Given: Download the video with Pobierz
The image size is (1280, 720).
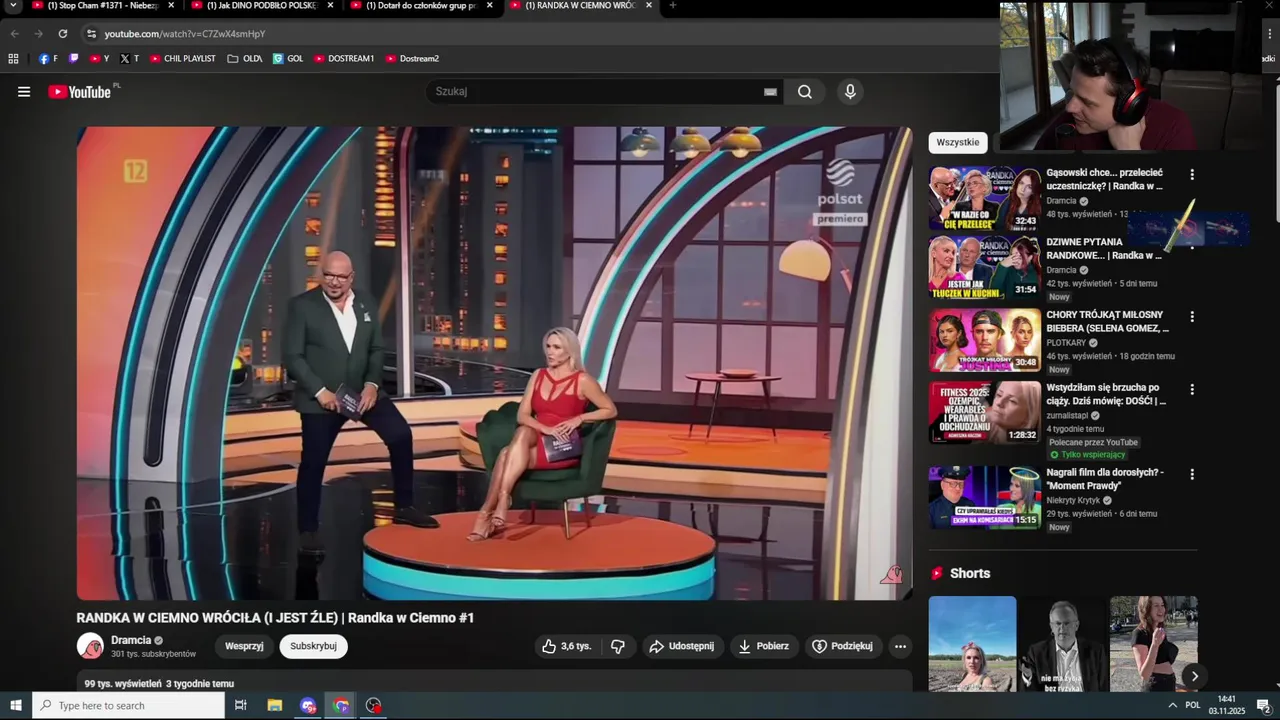Looking at the screenshot, I should coord(764,646).
